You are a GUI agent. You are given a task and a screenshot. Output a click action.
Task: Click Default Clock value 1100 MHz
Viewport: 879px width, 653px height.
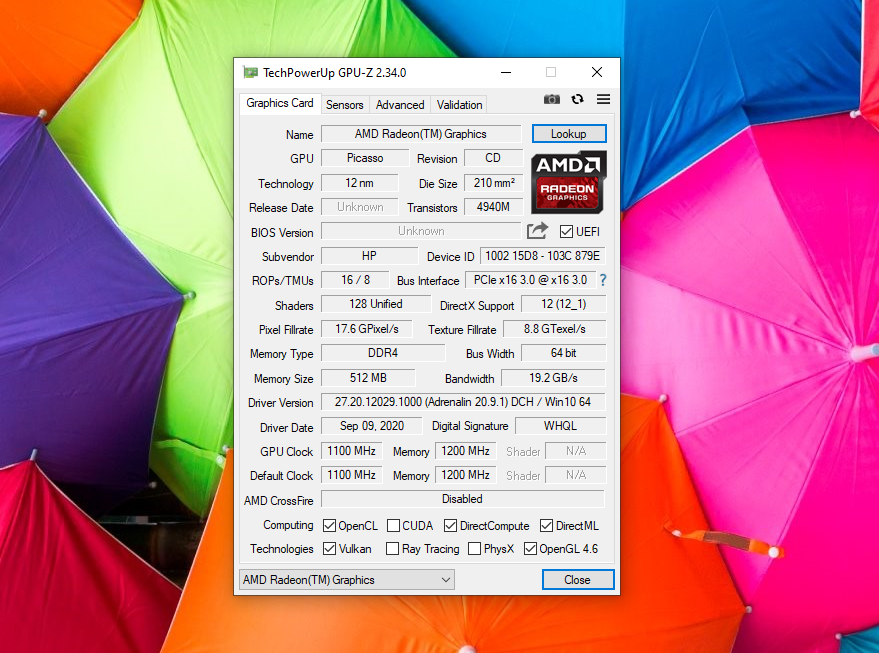pos(351,475)
